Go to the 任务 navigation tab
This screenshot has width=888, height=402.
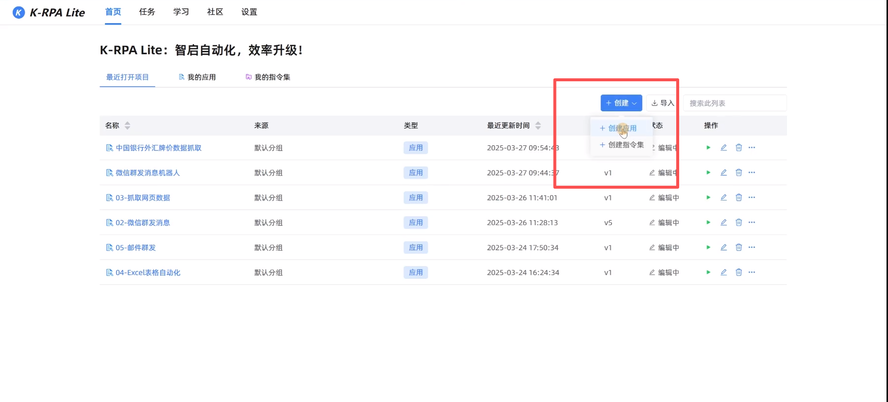point(147,12)
